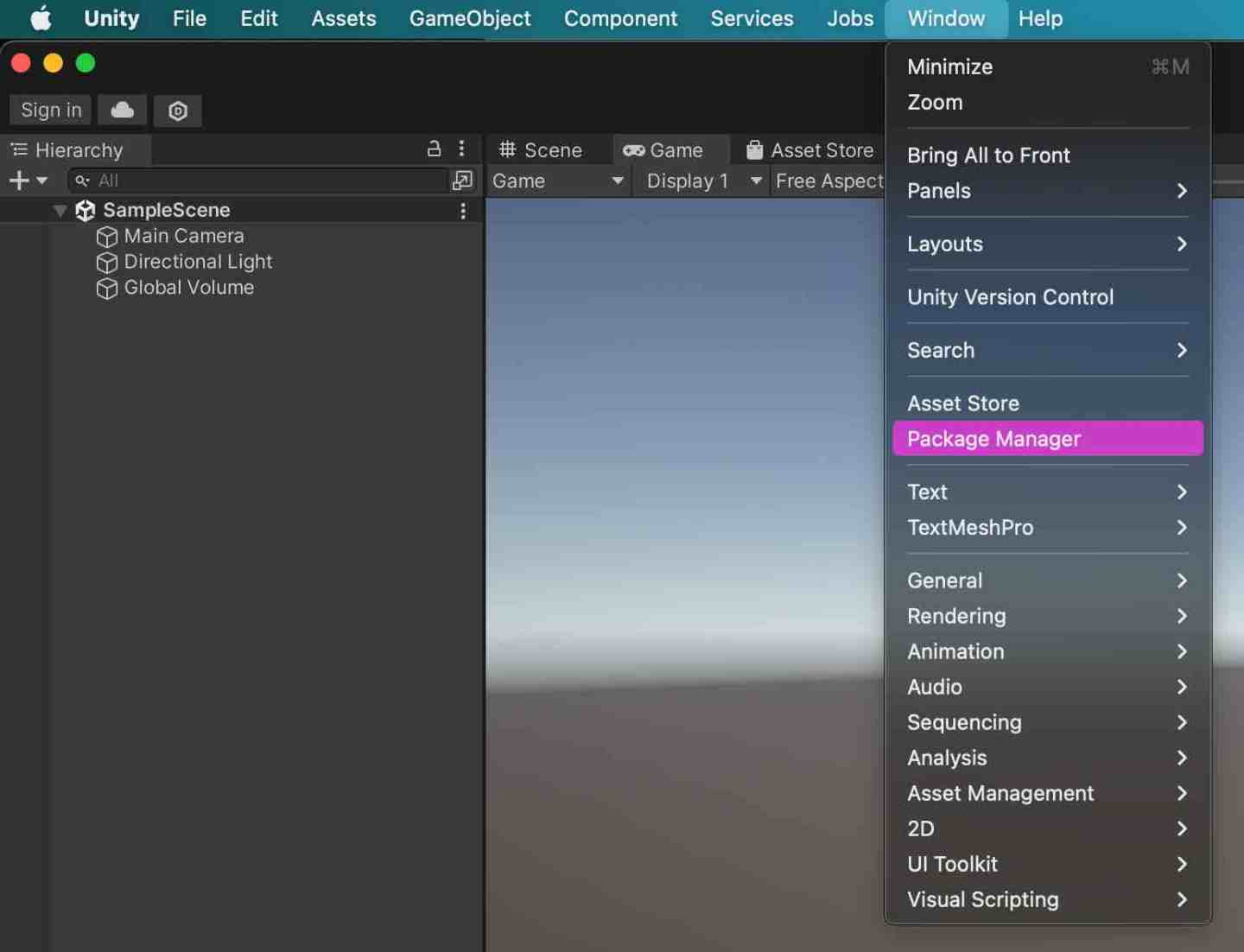Open the SampleScene kebab menu

click(464, 210)
